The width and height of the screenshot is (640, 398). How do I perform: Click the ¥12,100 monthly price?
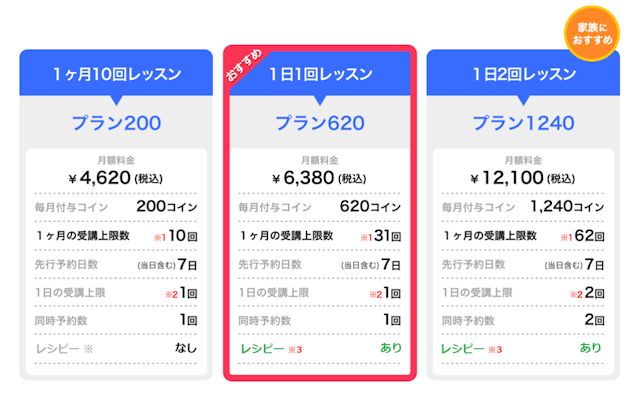pyautogui.click(x=523, y=178)
